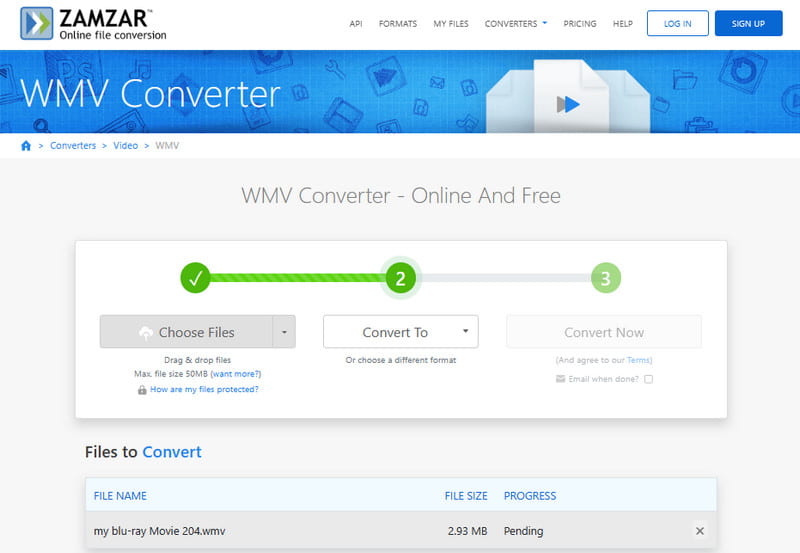Click the home icon in breadcrumb
Viewport: 800px width, 553px height.
26,146
